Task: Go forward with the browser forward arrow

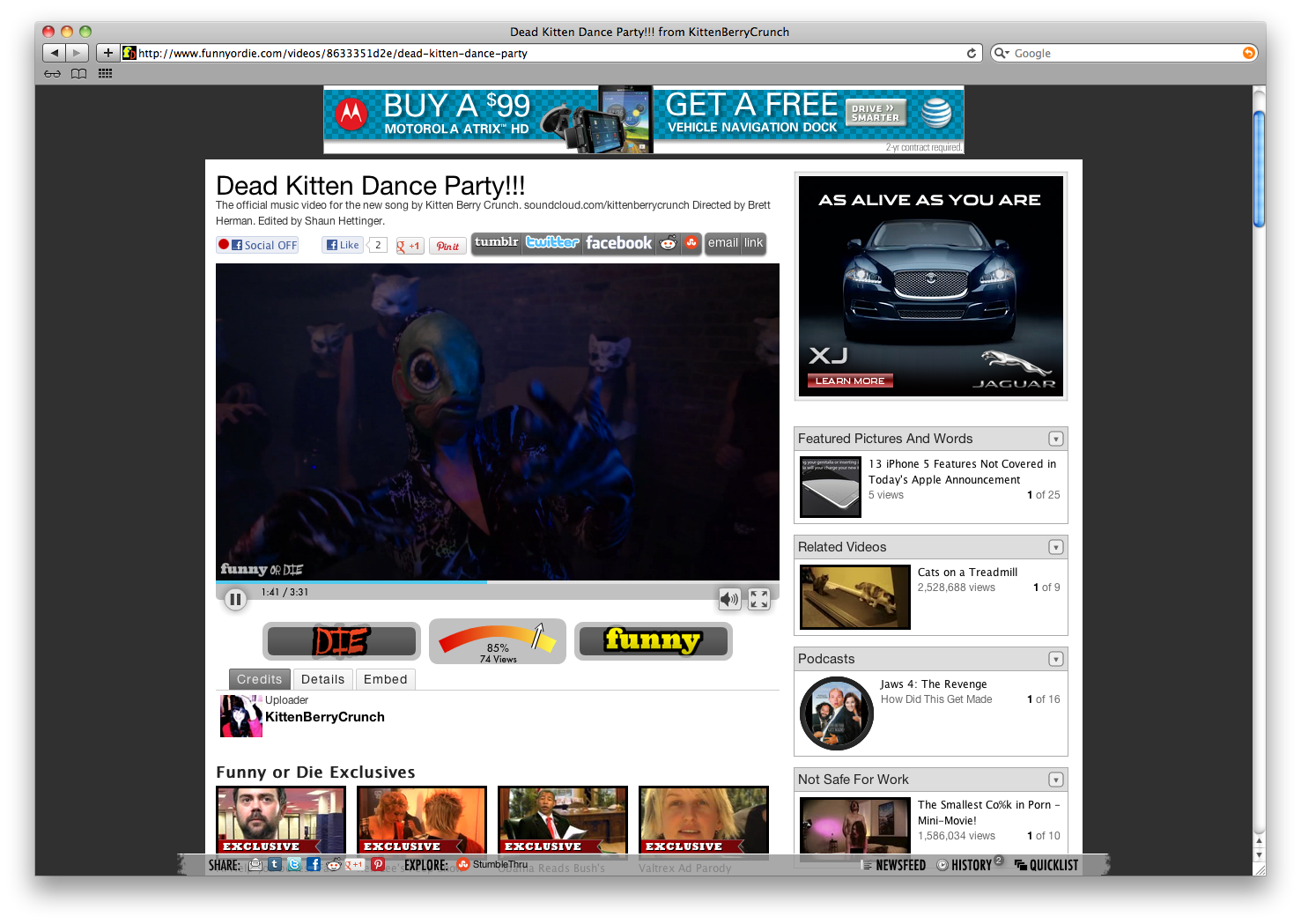Action: 78,53
